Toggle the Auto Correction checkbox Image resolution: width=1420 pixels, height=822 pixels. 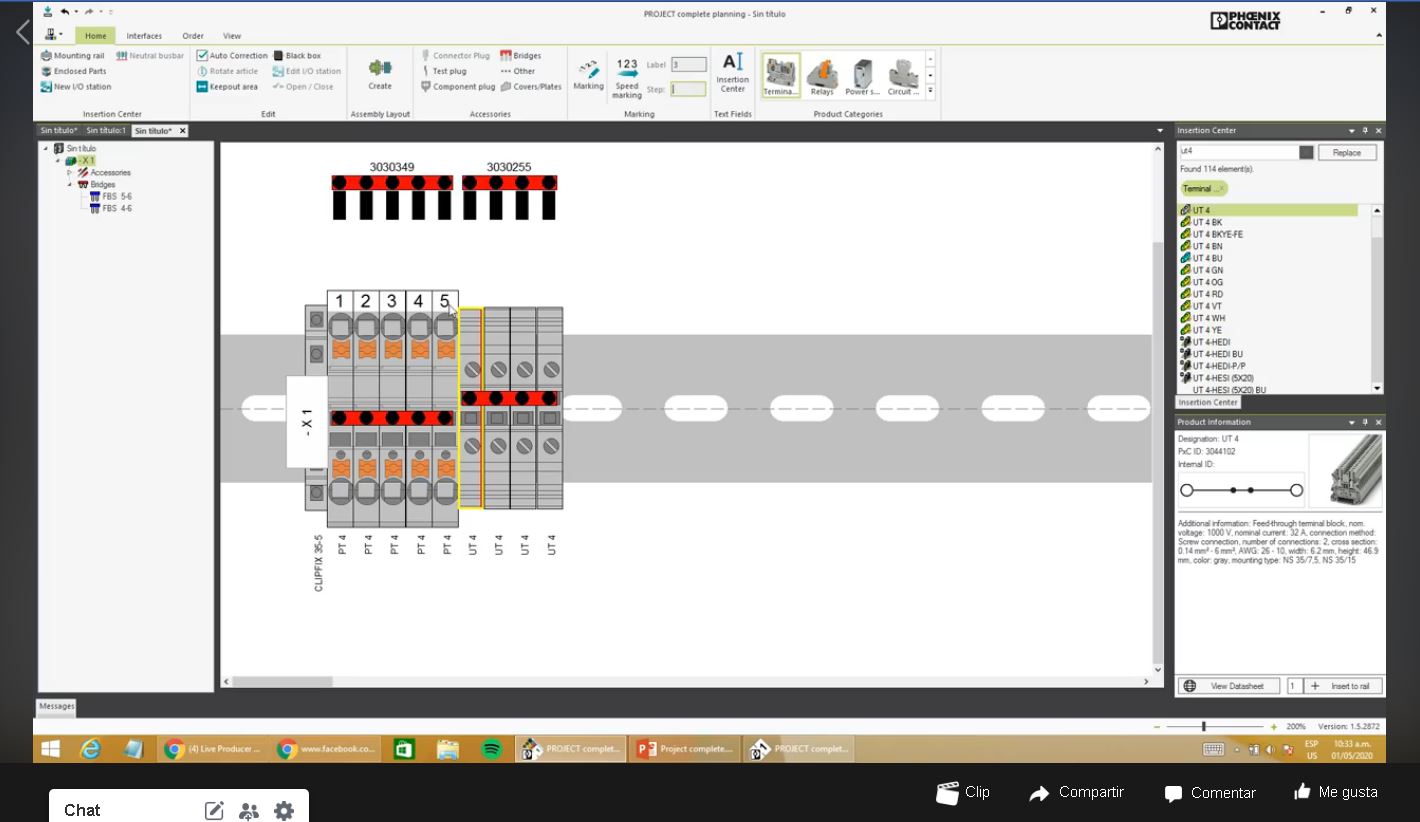[203, 56]
